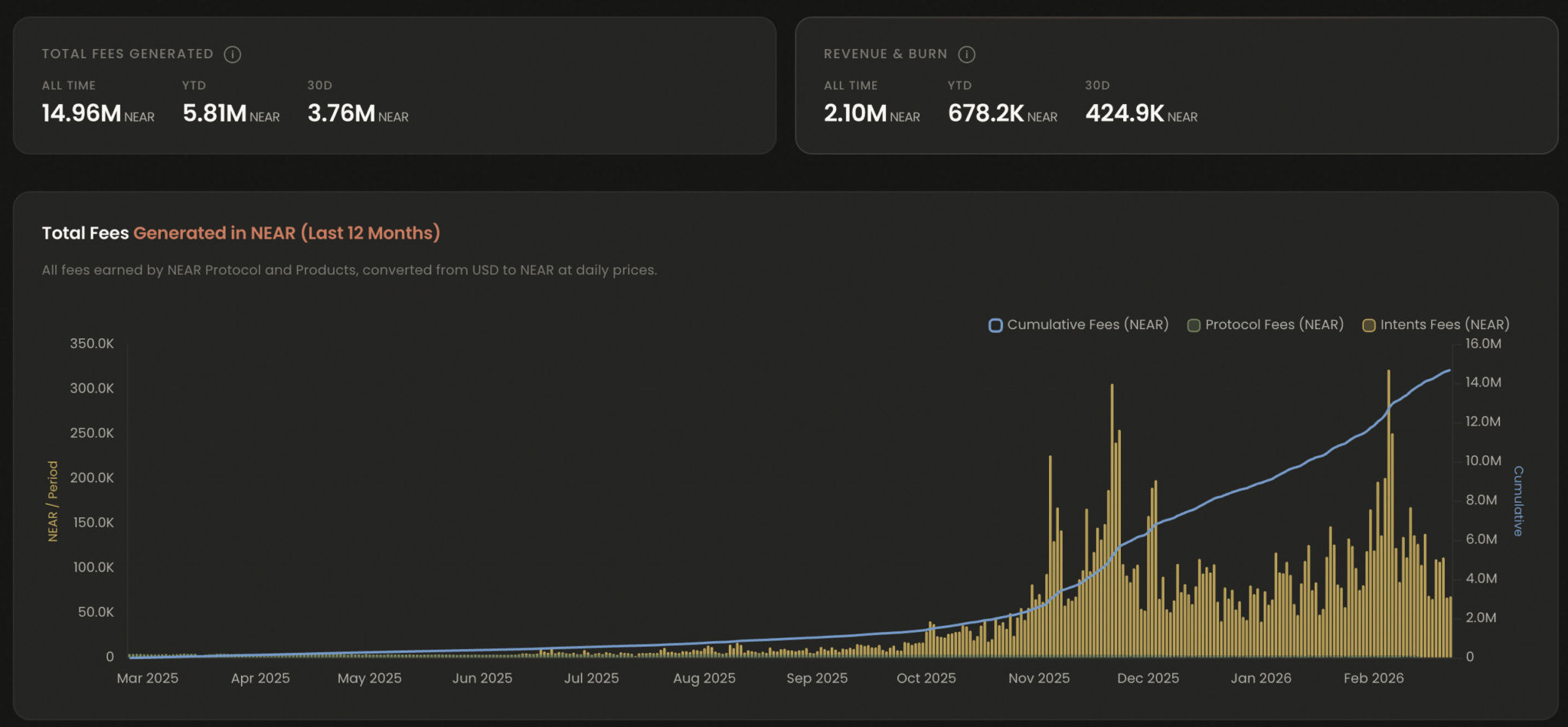Click the vertical "NEAR / Period" axis label
The height and width of the screenshot is (727, 1568).
[x=53, y=501]
